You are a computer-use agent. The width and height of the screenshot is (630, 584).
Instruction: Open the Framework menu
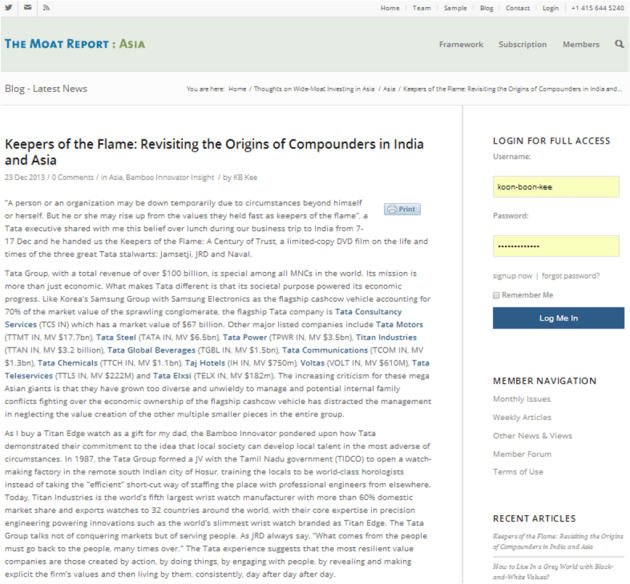tap(460, 44)
